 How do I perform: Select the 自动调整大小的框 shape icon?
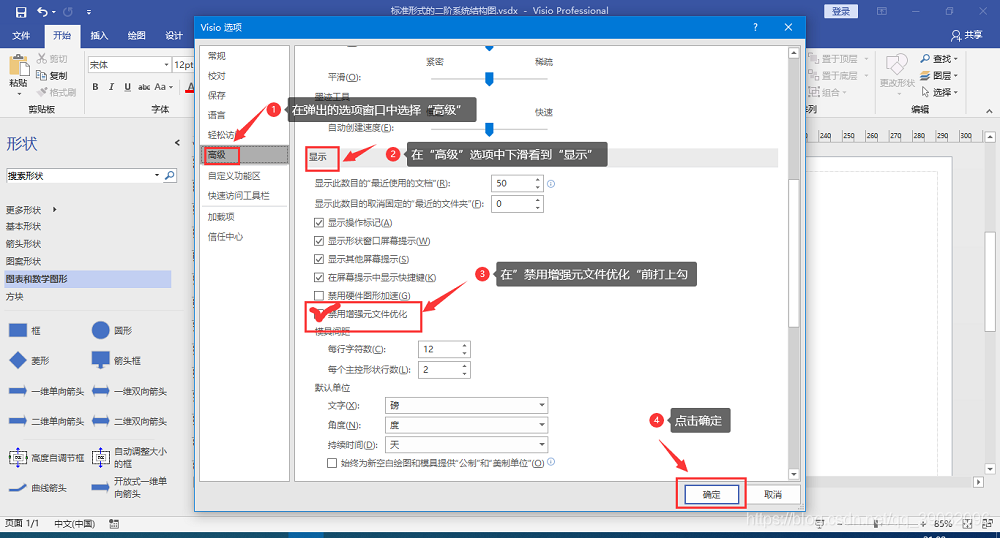click(x=101, y=457)
